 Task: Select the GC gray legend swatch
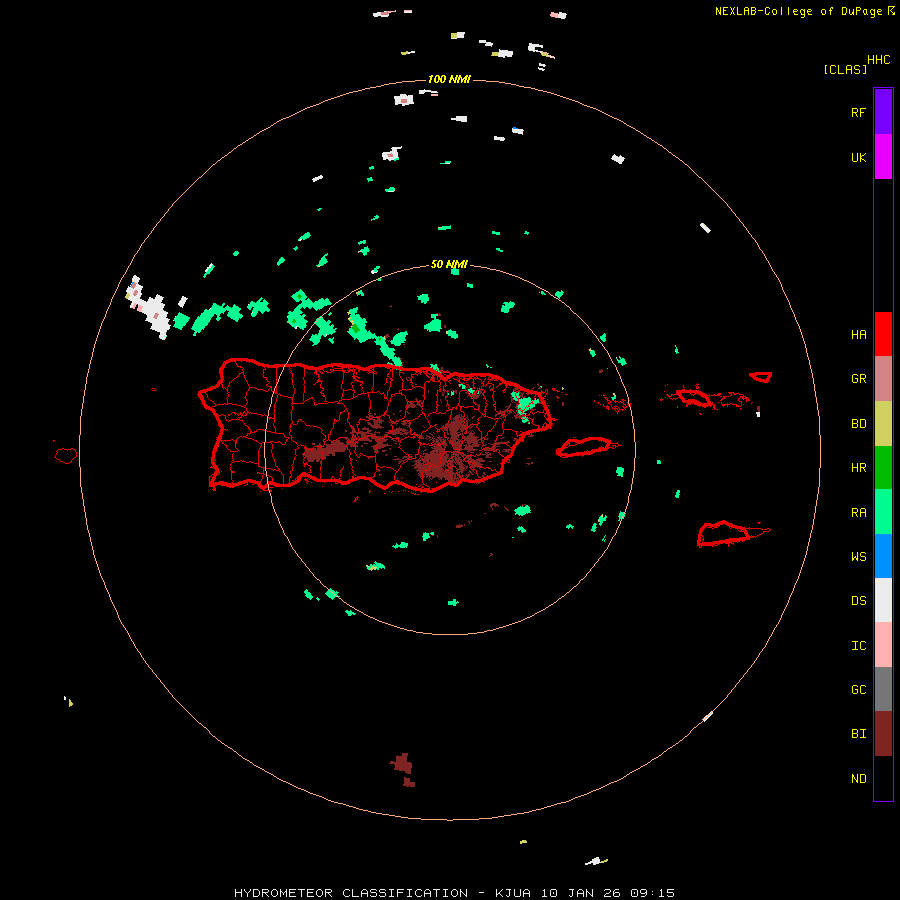[883, 689]
